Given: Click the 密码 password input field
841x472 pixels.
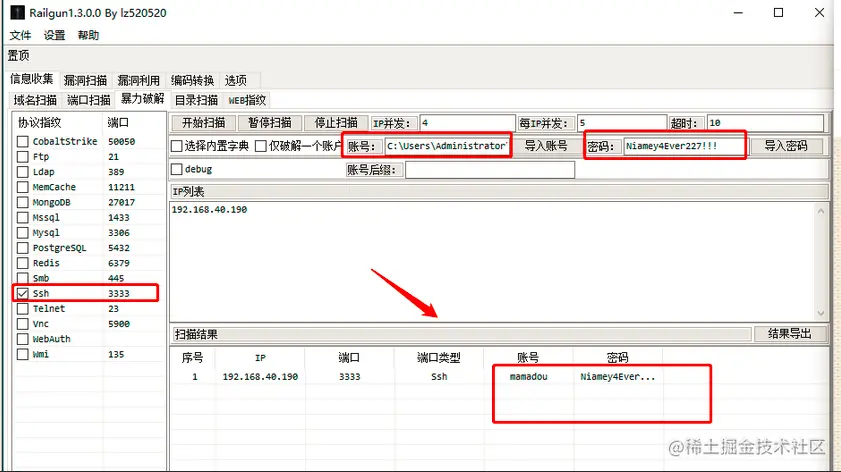Looking at the screenshot, I should [683, 146].
